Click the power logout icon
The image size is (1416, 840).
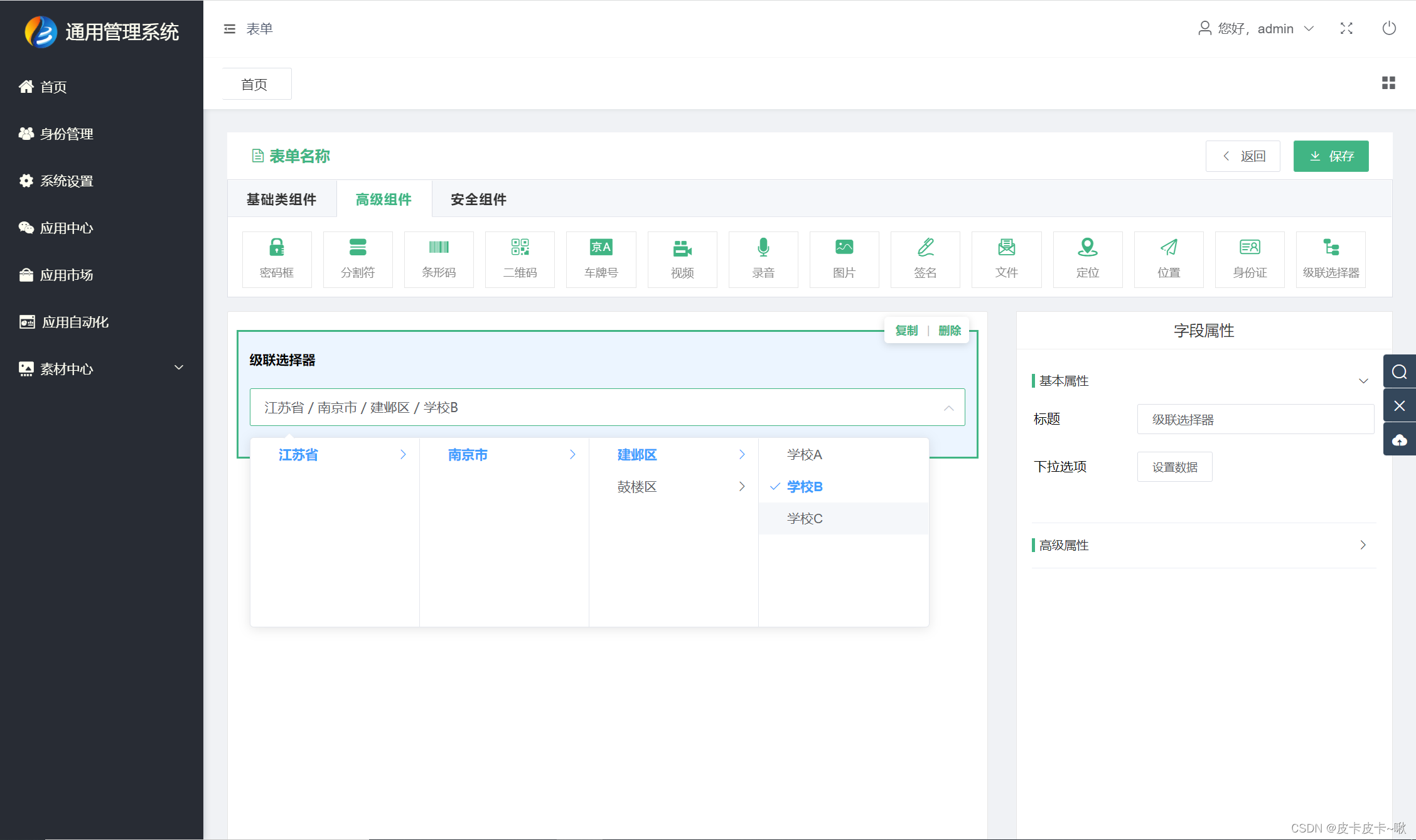click(x=1389, y=28)
